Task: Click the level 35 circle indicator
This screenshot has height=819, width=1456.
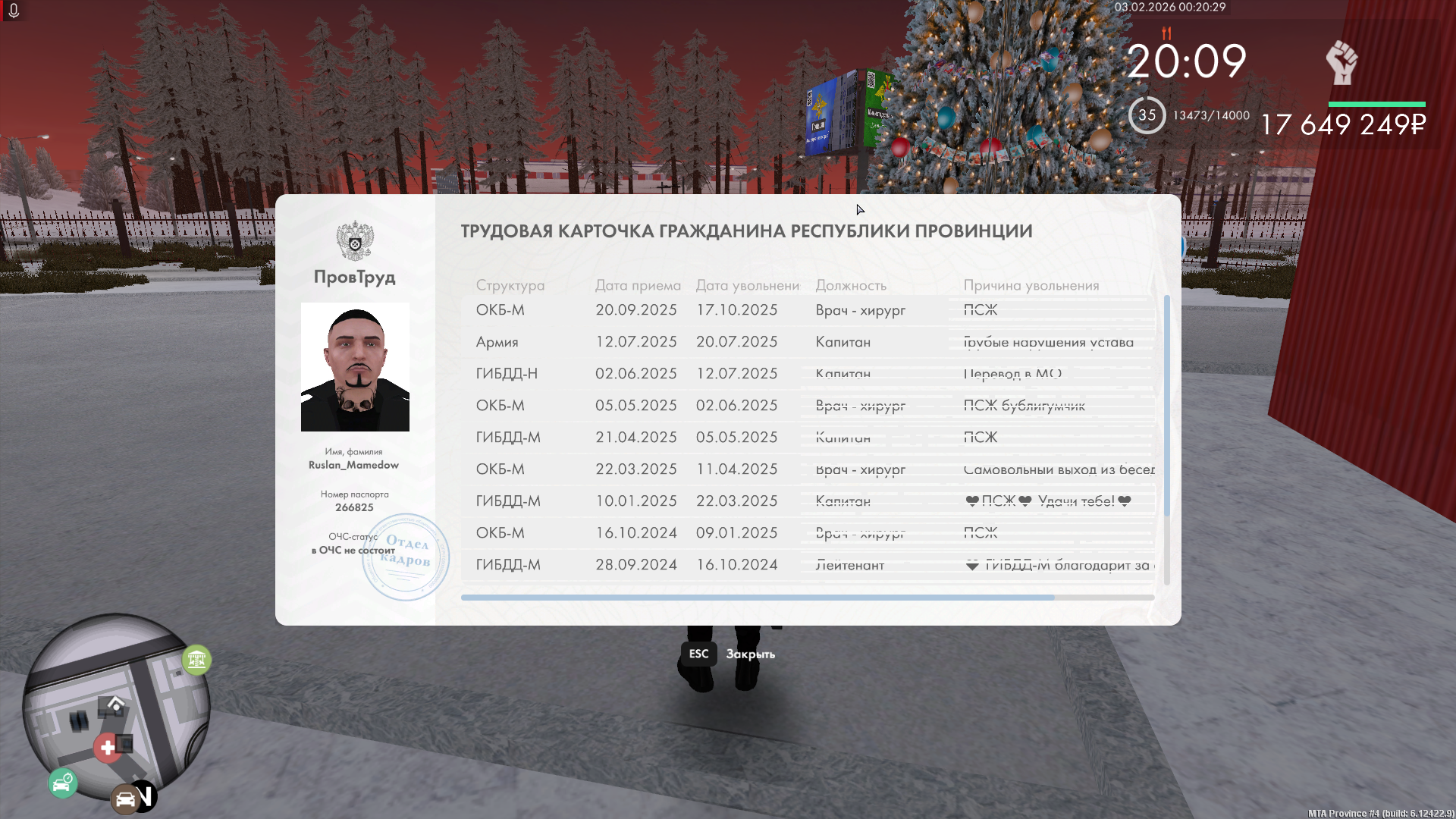Action: pyautogui.click(x=1147, y=115)
